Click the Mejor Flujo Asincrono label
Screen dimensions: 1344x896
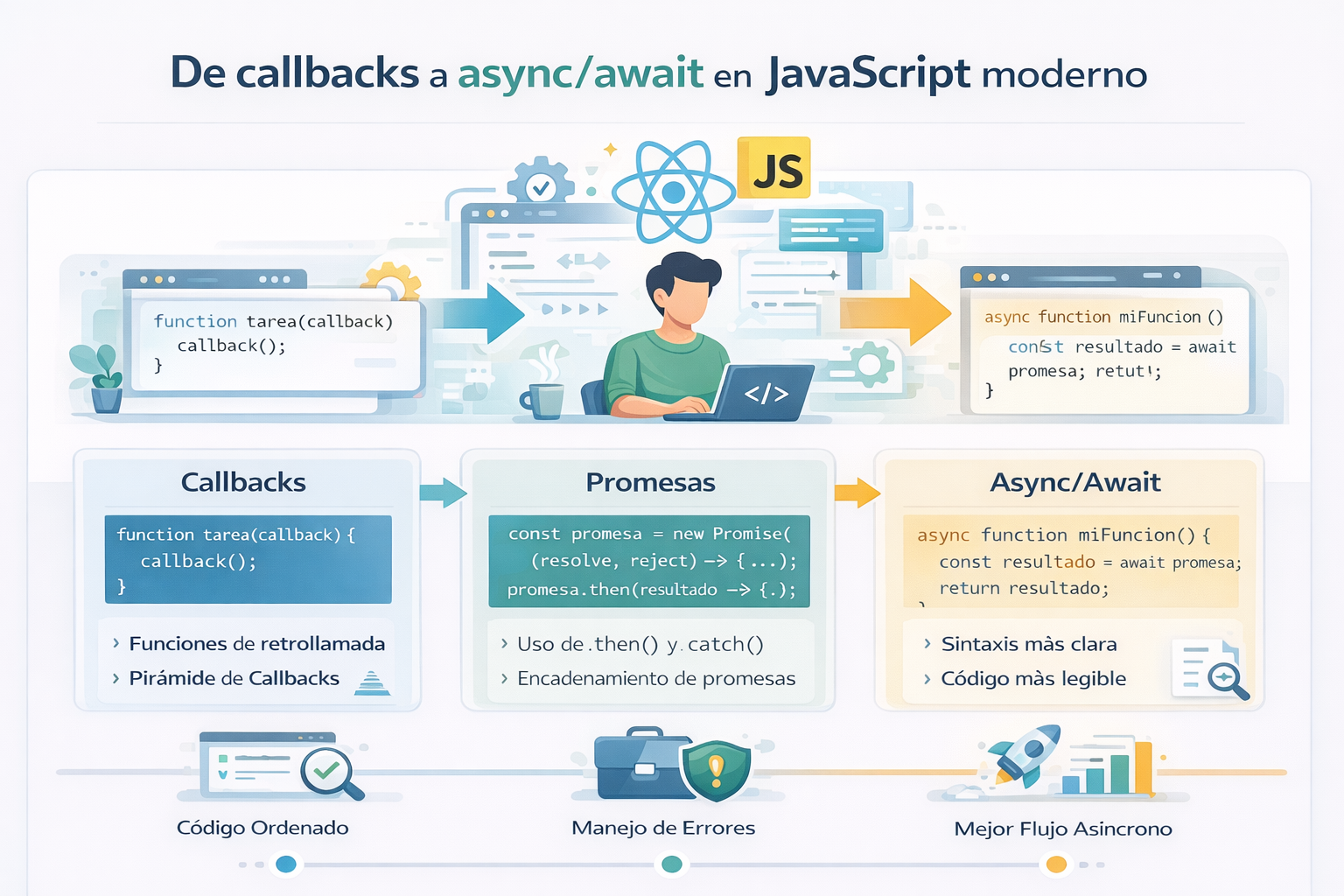pos(1063,829)
